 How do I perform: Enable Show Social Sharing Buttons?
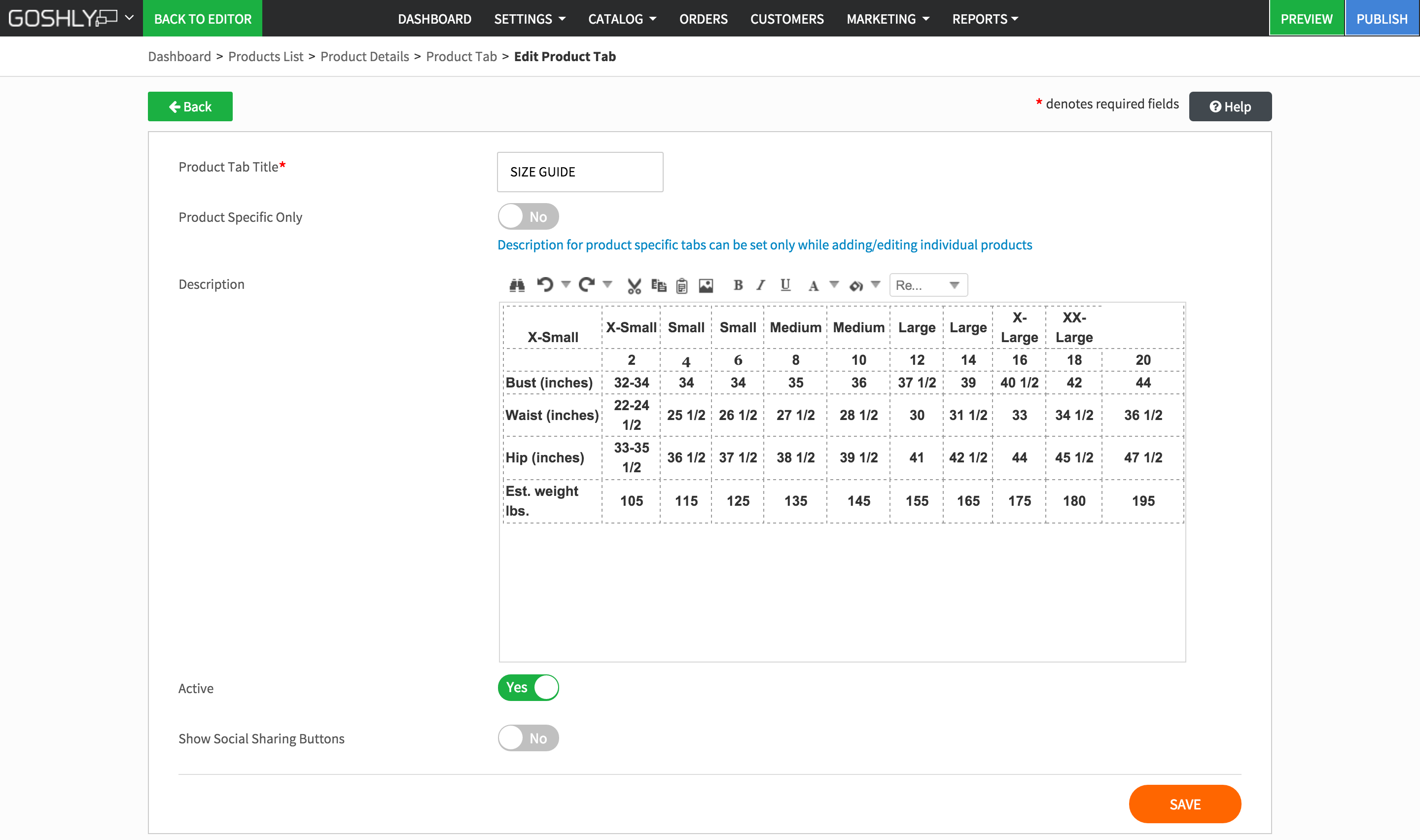pyautogui.click(x=528, y=738)
